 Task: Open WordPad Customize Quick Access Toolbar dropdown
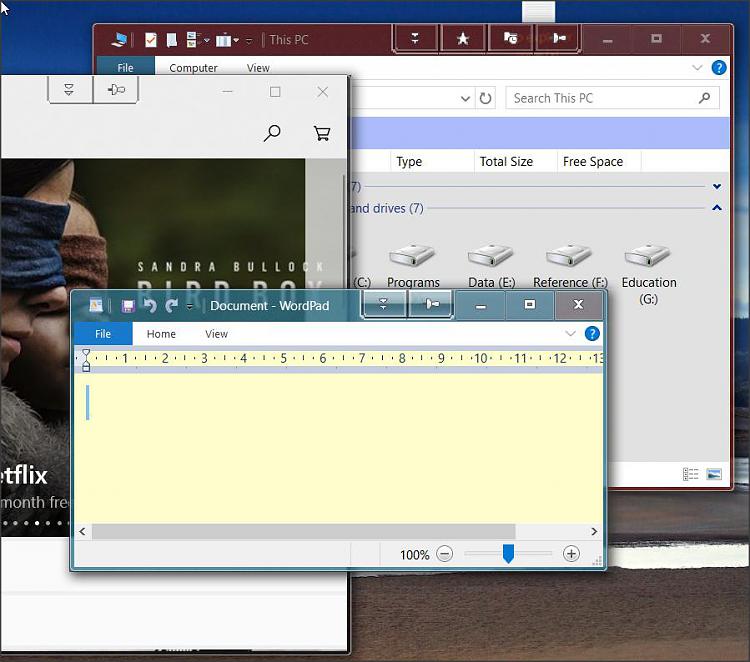coord(190,306)
